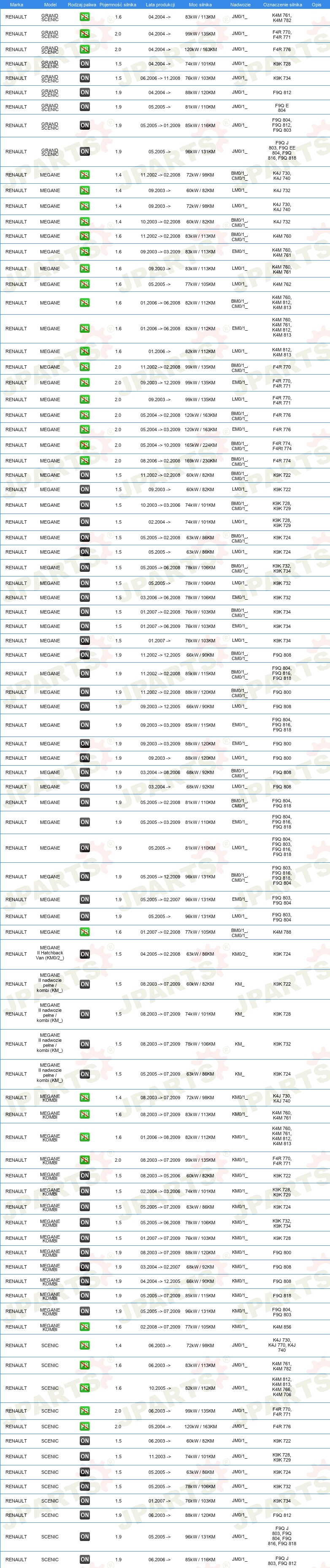The height and width of the screenshot is (1568, 330).
Task: Click ON icon in Grand Scenic 85kW / 116KM row
Action: [x=84, y=125]
